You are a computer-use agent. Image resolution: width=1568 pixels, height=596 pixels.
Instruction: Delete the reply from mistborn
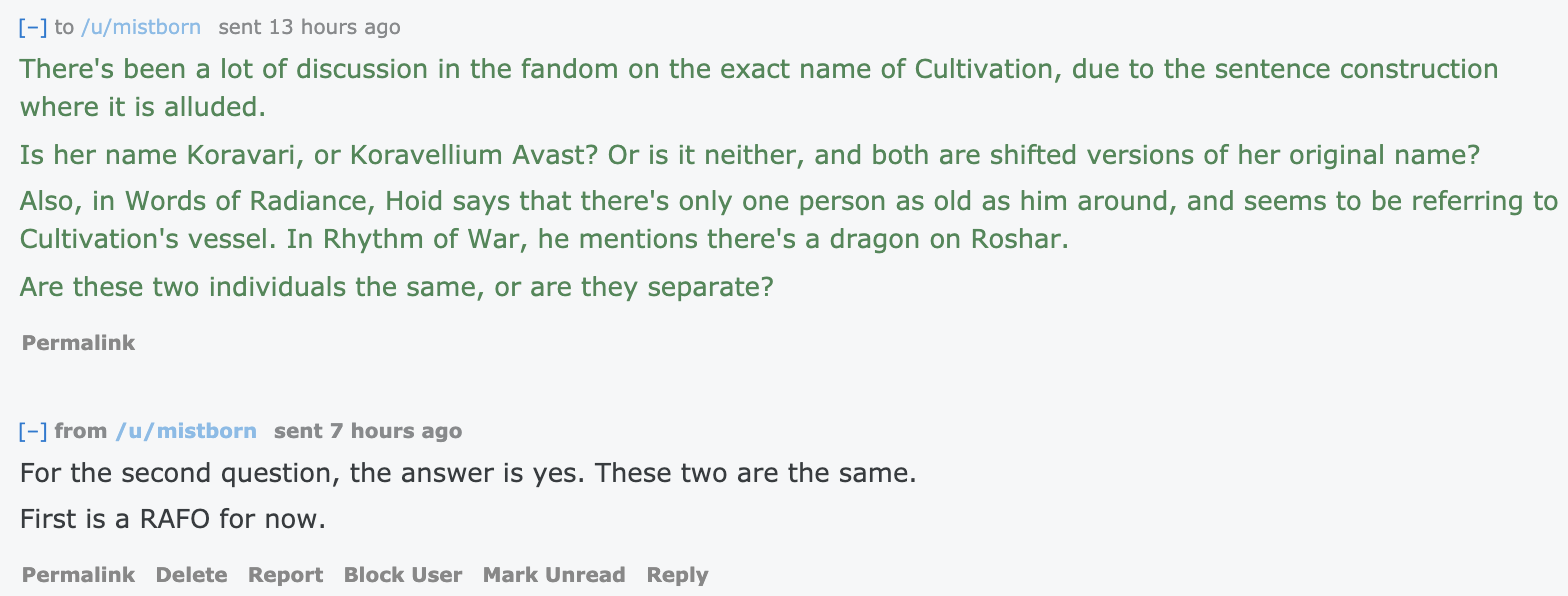[x=191, y=575]
